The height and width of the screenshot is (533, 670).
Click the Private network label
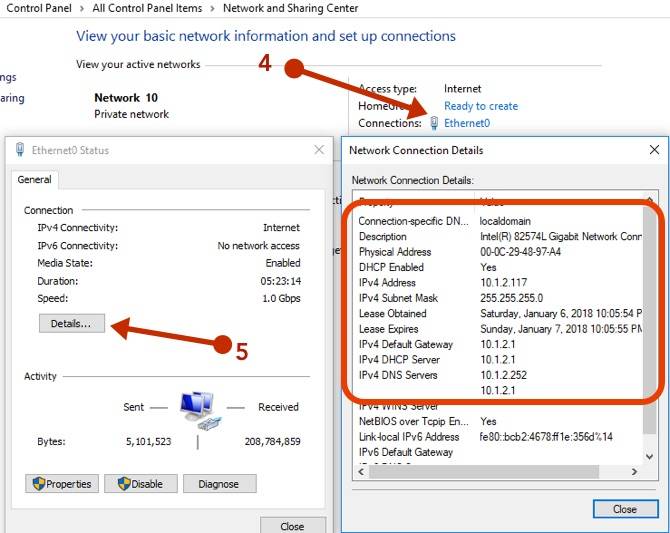132,114
